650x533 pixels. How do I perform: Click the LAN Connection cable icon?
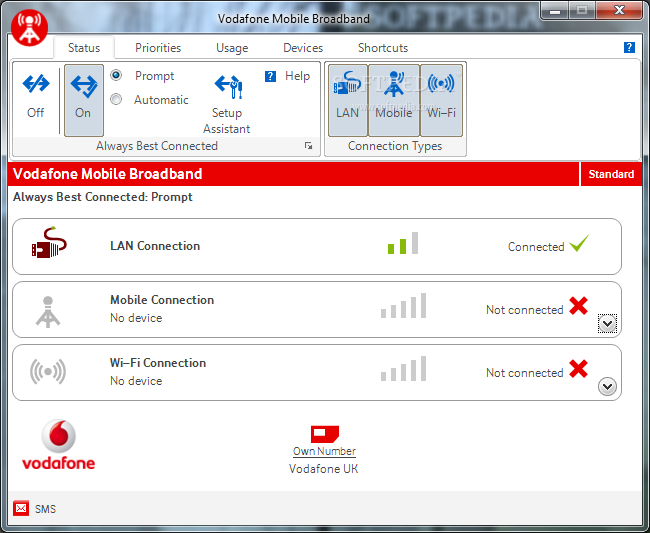pyautogui.click(x=49, y=242)
